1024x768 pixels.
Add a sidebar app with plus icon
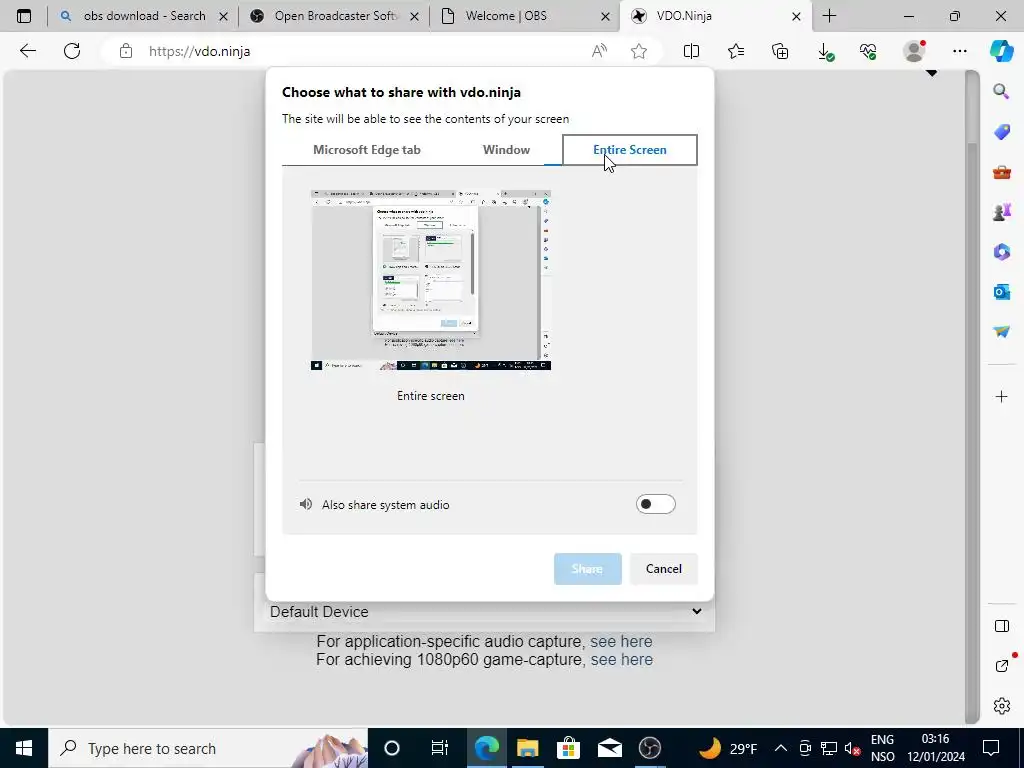click(1001, 396)
